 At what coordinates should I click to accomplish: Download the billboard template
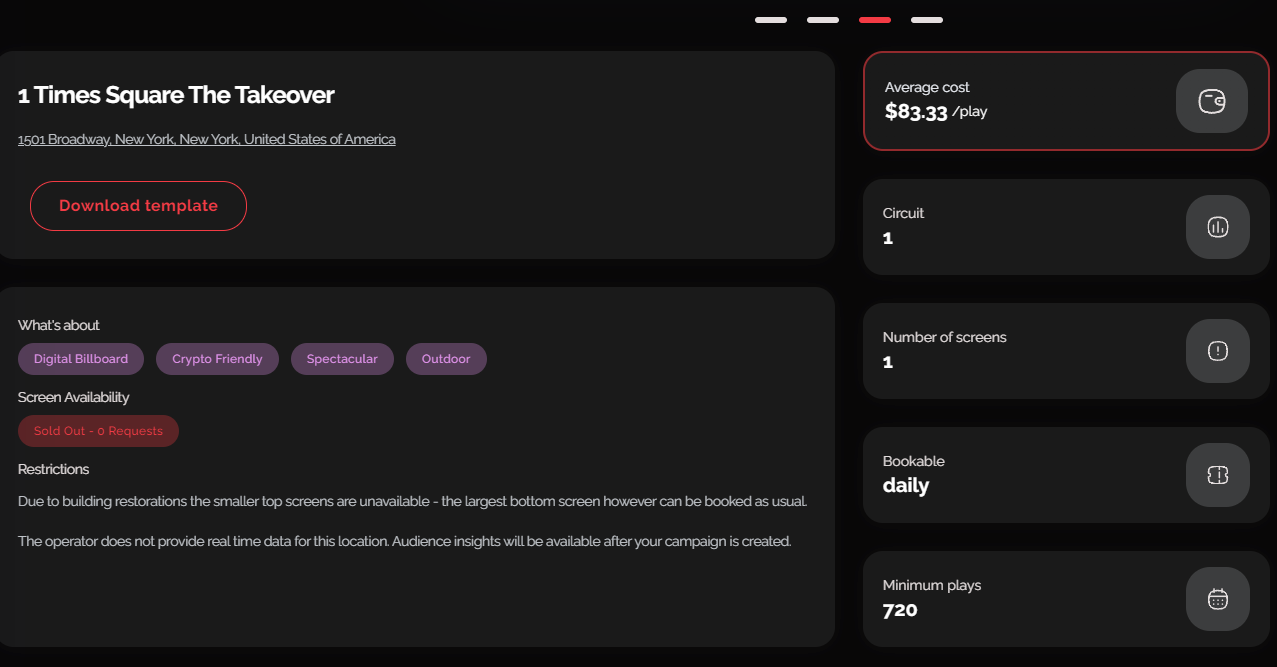click(138, 206)
